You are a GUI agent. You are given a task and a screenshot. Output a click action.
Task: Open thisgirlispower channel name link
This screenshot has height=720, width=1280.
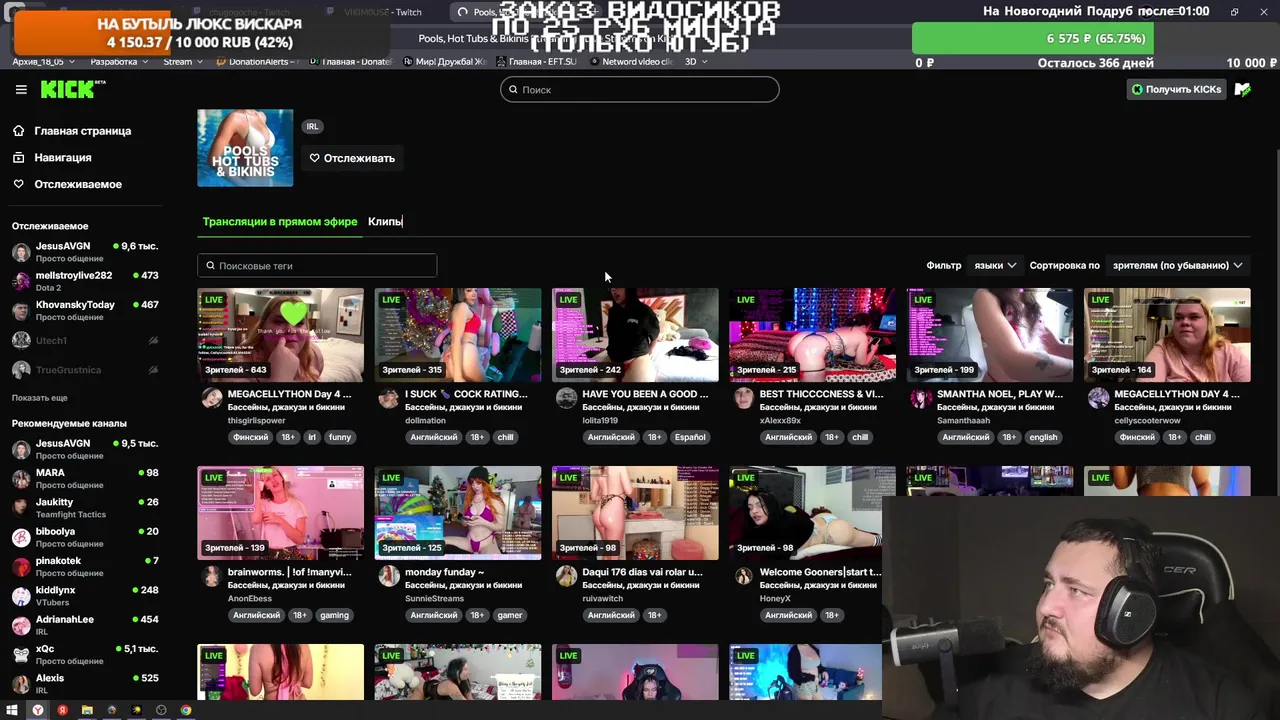point(256,421)
